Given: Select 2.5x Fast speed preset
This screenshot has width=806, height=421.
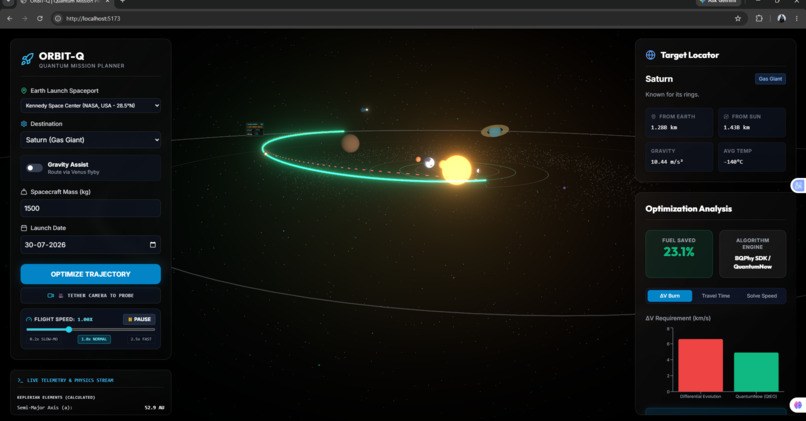Looking at the screenshot, I should (141, 339).
